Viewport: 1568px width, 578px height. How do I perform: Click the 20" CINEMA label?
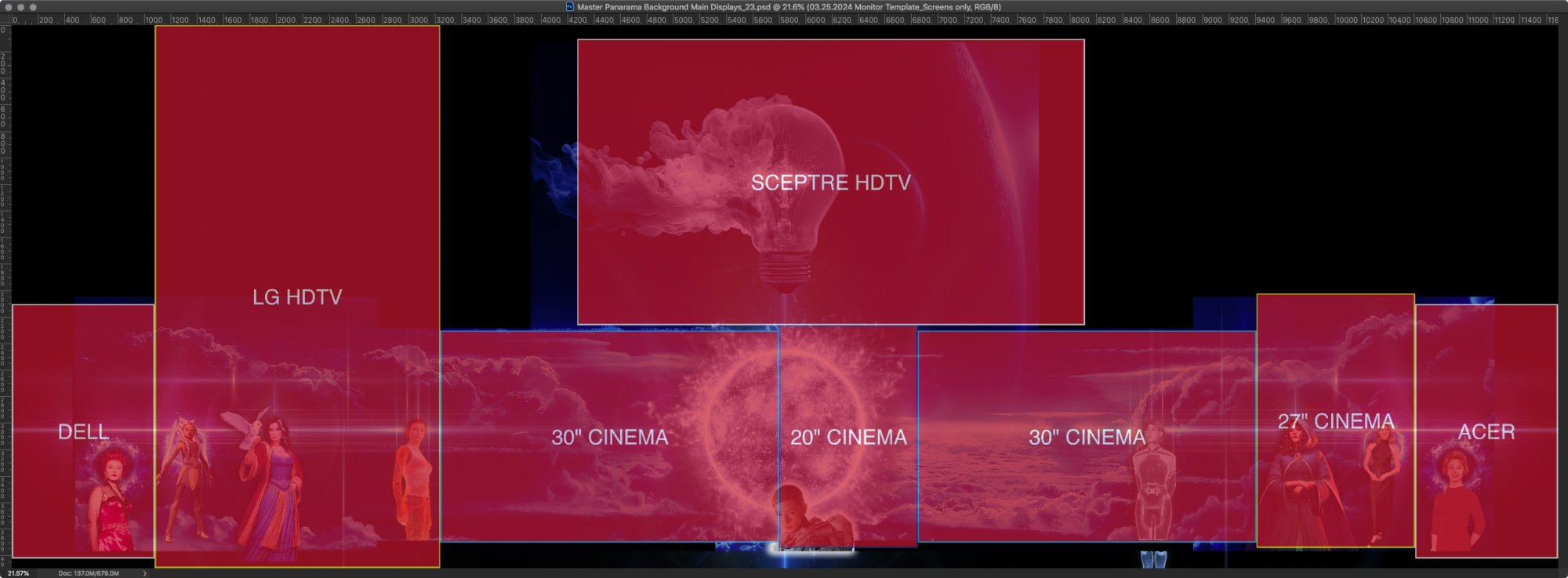pos(848,437)
